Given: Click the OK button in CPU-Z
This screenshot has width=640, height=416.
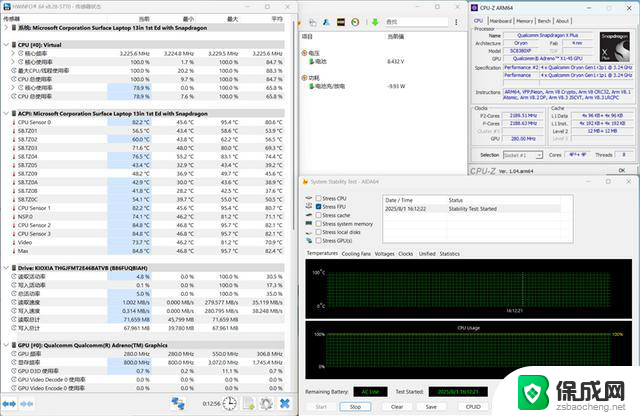Looking at the screenshot, I should tap(622, 171).
